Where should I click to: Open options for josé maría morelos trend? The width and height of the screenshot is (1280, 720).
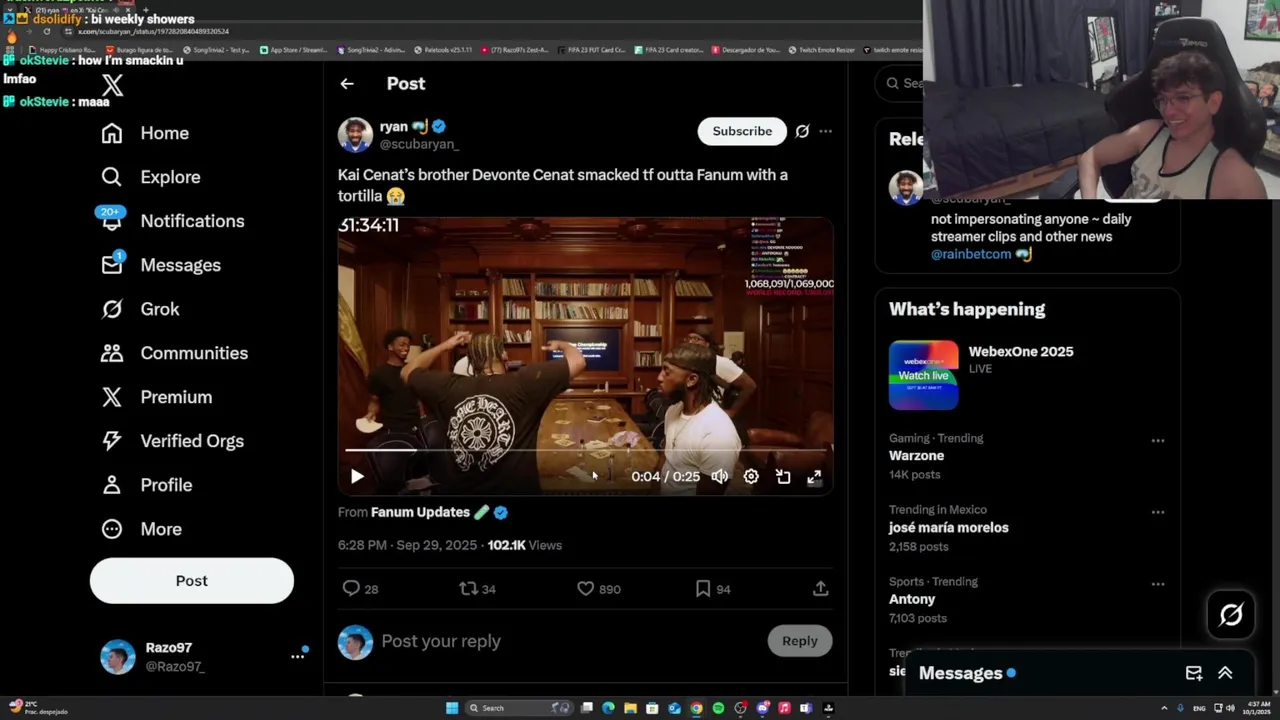[x=1157, y=512]
